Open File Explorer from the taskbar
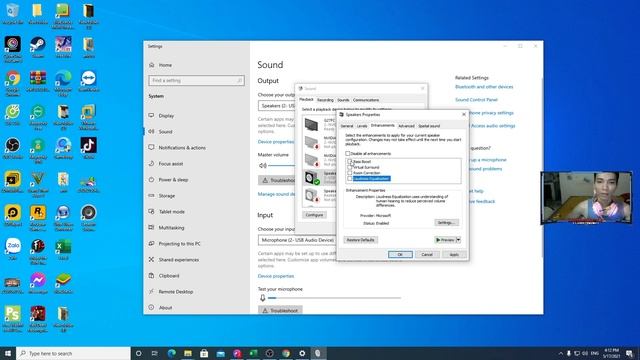 [188, 353]
